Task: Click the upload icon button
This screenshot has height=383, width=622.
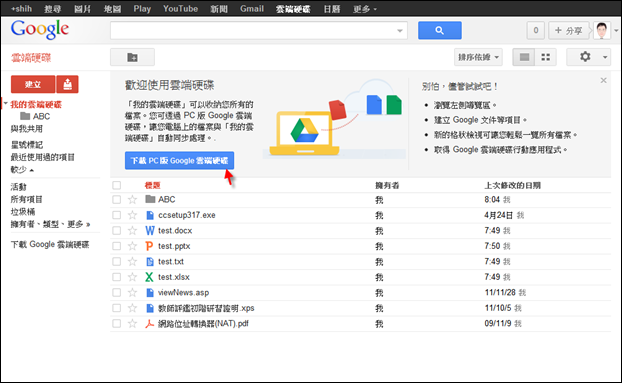Action: [67, 84]
